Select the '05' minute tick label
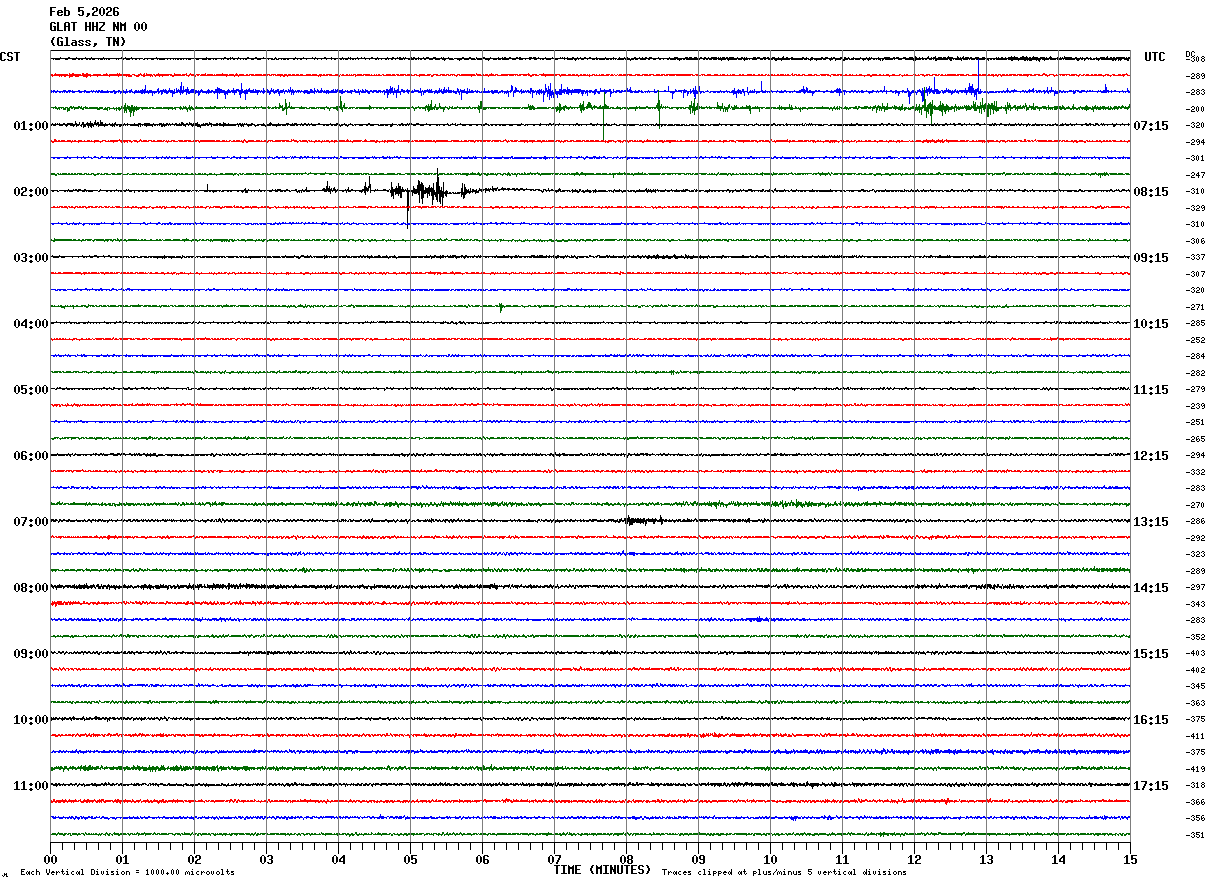This screenshot has height=886, width=1210. point(411,859)
